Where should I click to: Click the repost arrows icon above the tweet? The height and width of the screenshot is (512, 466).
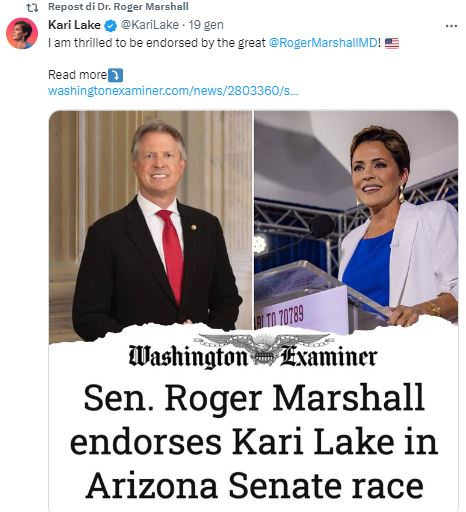(32, 7)
